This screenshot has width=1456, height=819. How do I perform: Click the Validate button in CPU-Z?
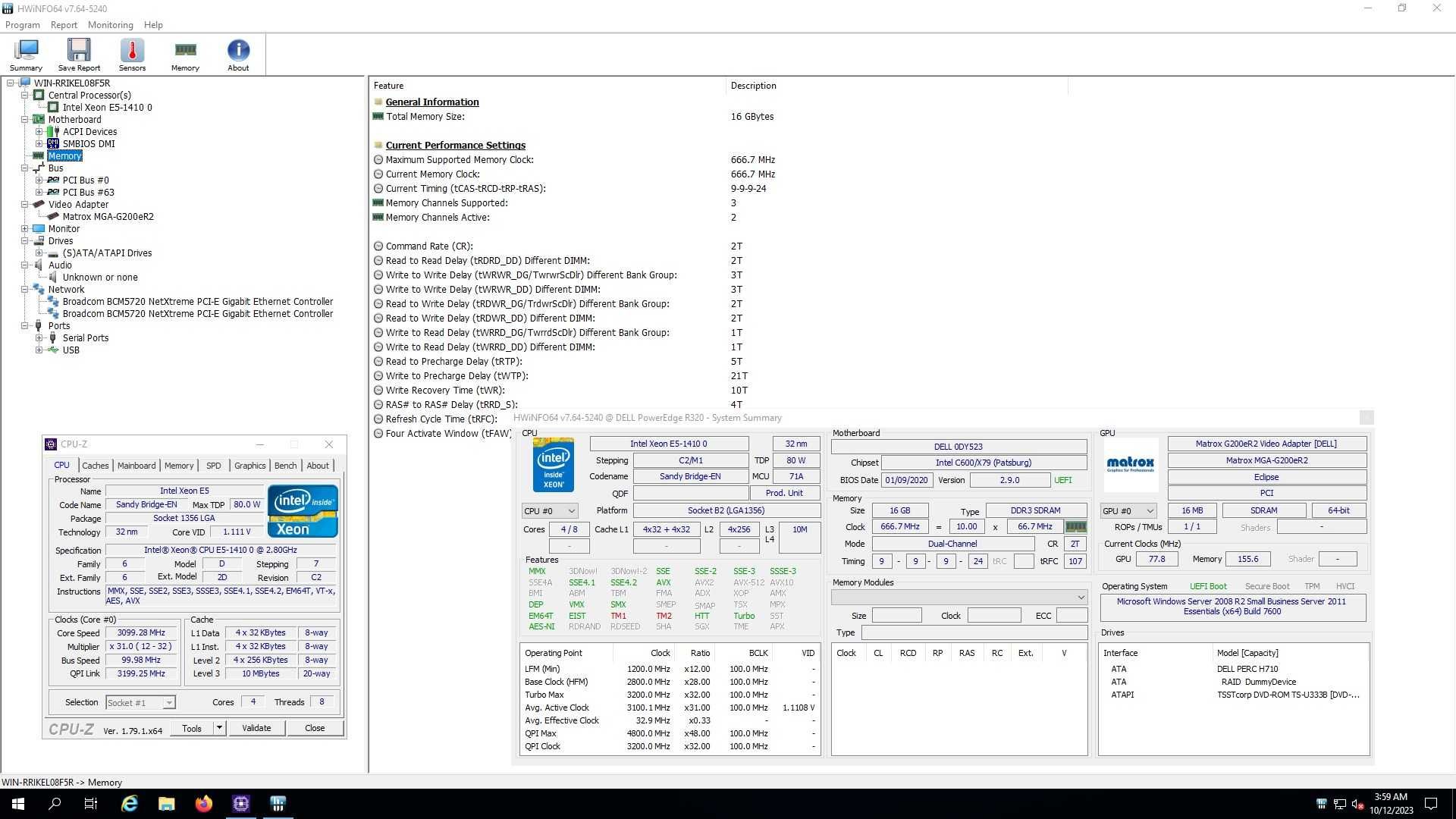256,729
